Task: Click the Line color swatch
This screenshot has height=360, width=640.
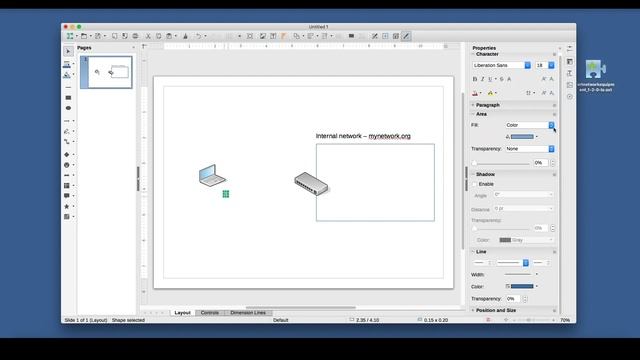Action: [x=522, y=287]
